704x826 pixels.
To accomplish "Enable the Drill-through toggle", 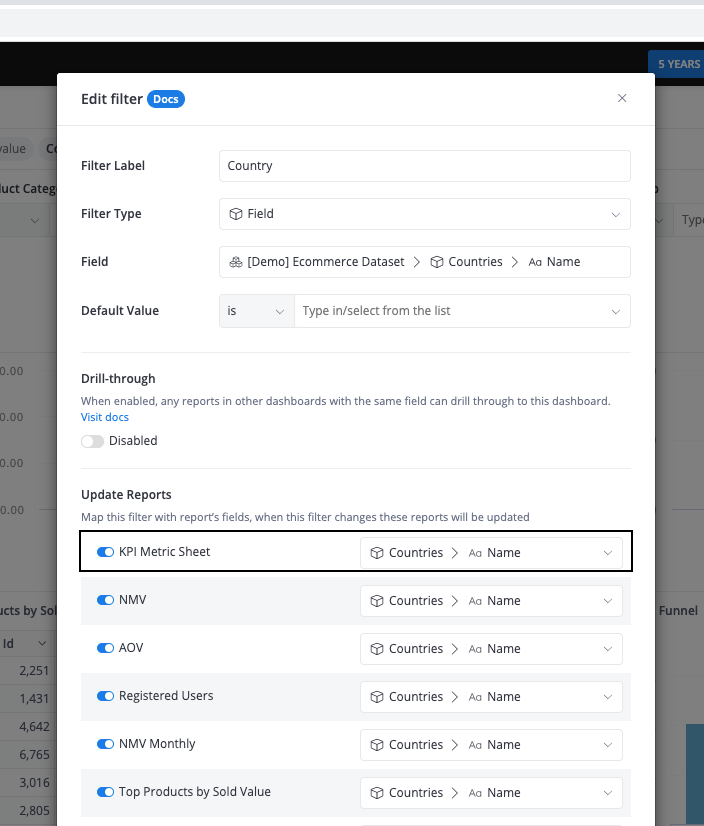I will tap(93, 441).
